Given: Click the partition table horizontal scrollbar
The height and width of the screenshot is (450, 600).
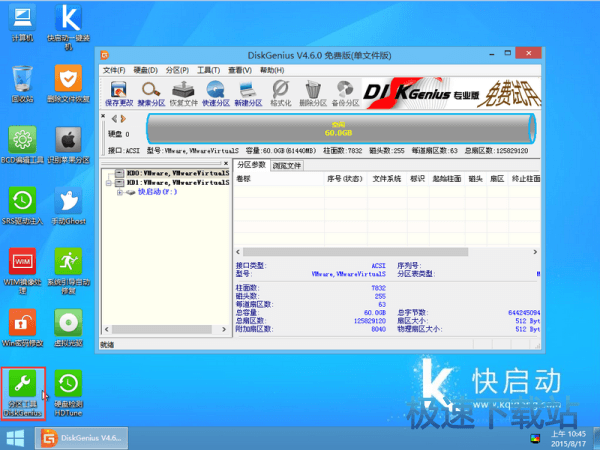Looking at the screenshot, I should (355, 252).
